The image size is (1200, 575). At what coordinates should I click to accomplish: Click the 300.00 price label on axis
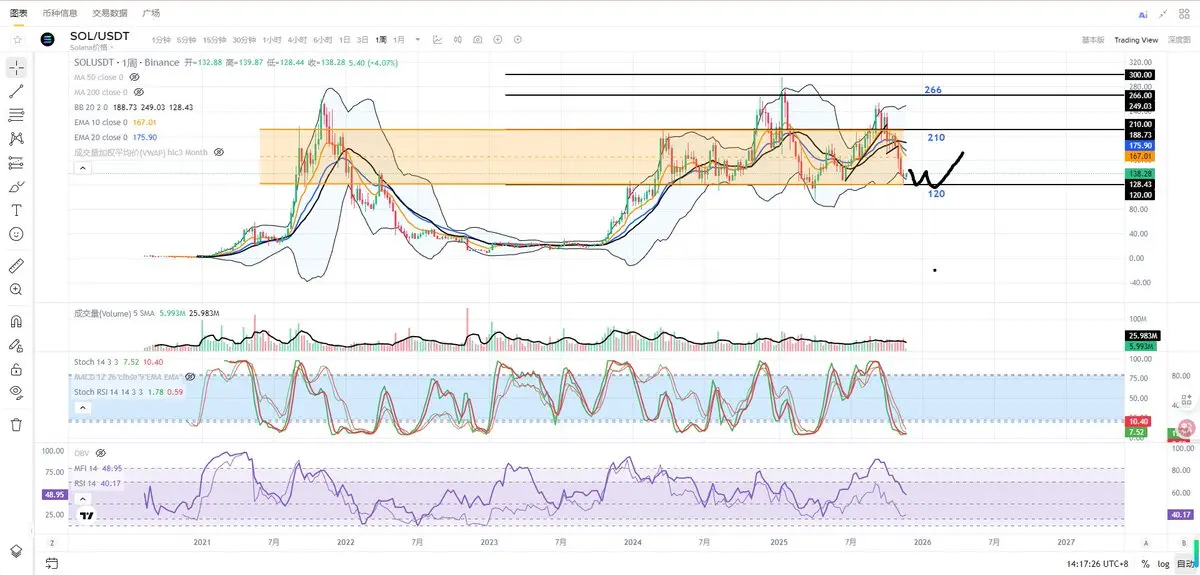point(1141,75)
